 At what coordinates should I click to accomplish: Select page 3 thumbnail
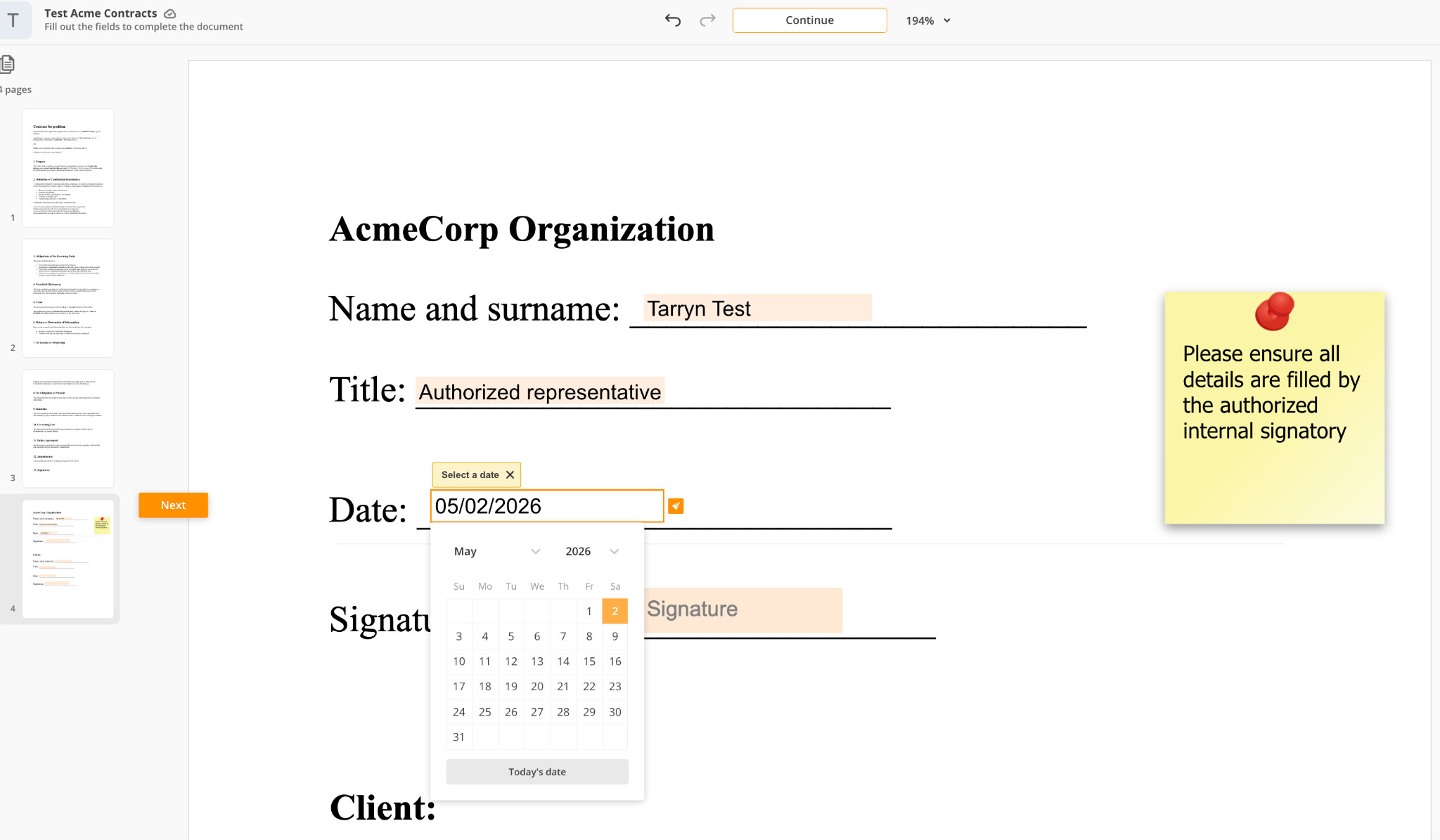pyautogui.click(x=67, y=429)
